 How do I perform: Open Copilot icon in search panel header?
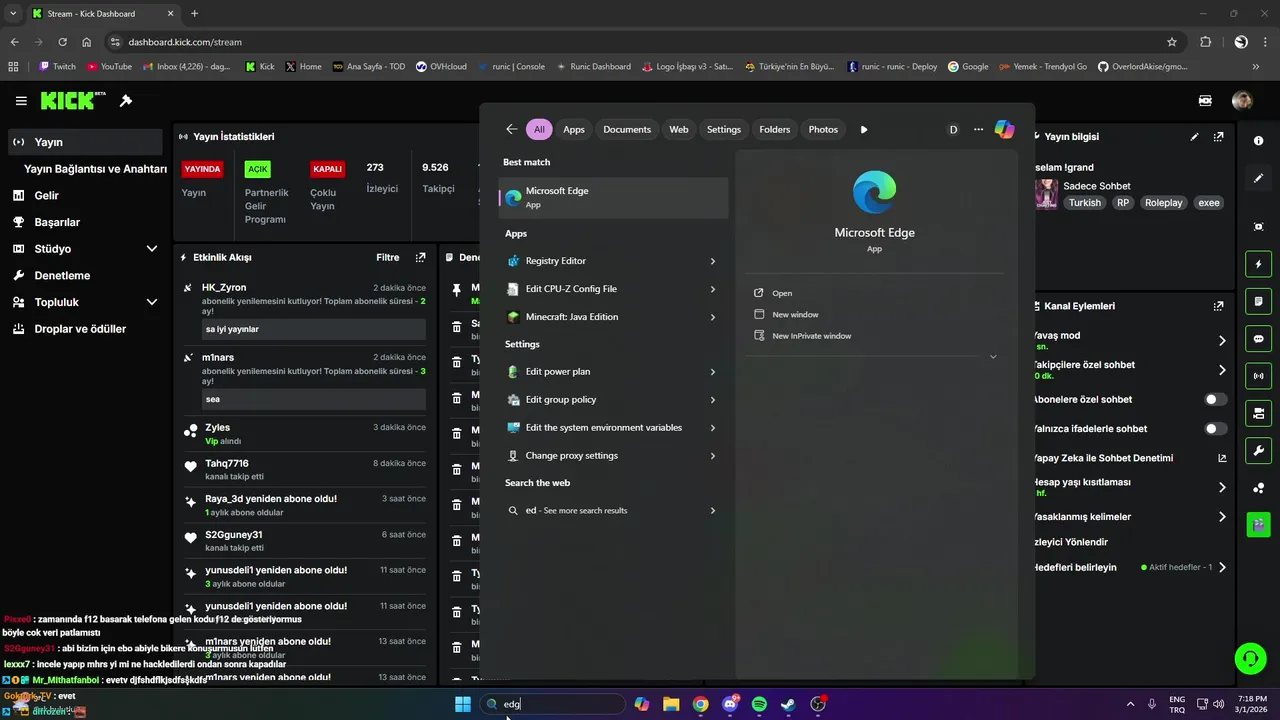pos(1004,129)
